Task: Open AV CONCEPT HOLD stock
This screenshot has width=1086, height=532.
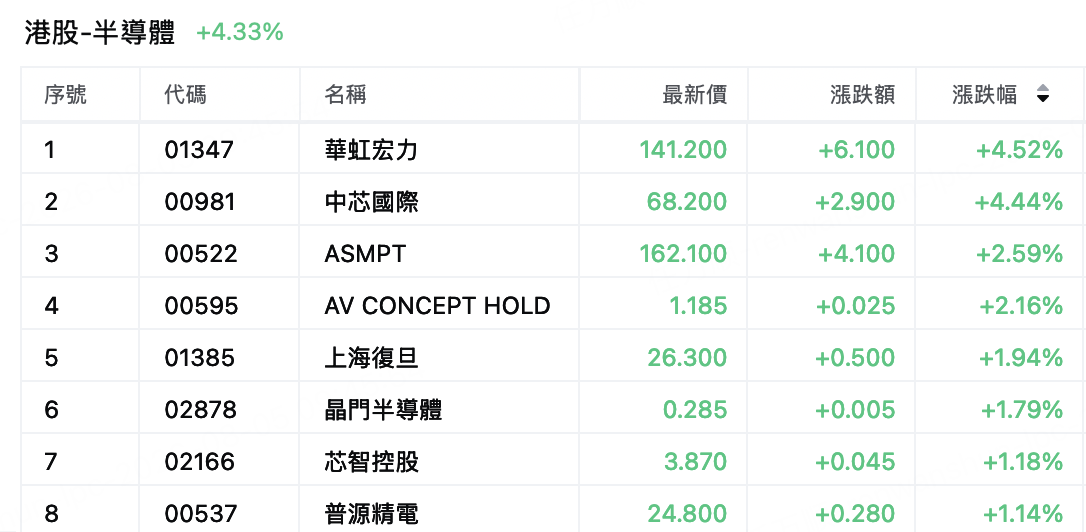Action: point(437,305)
